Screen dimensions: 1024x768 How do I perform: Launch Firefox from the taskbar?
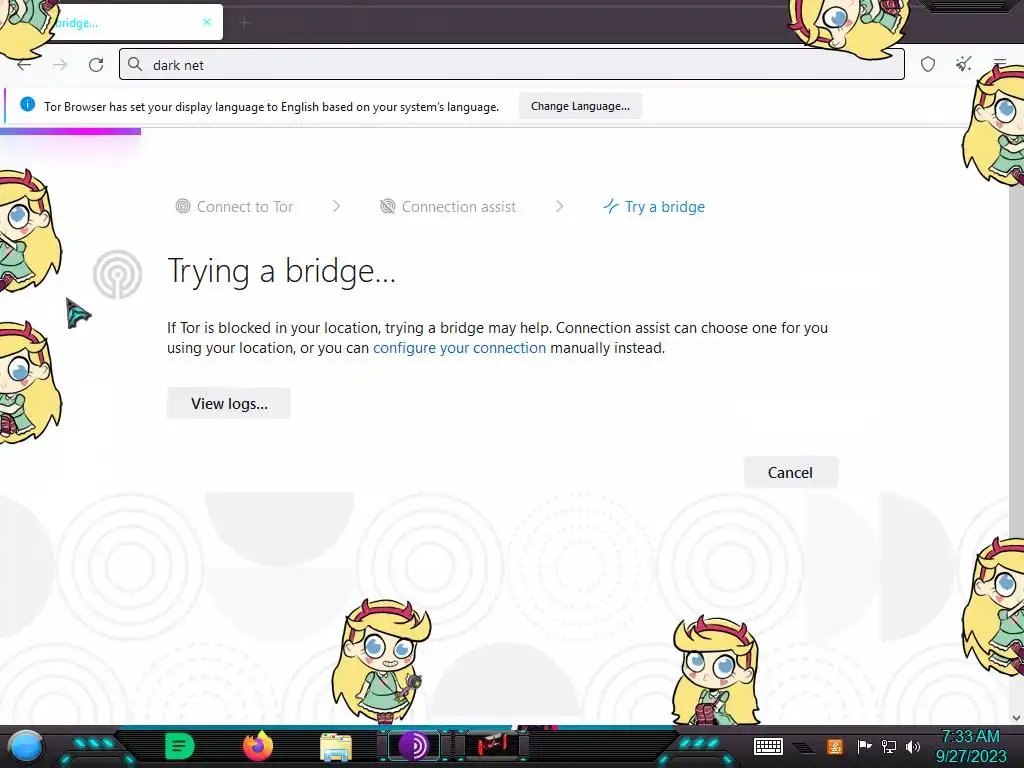pyautogui.click(x=257, y=746)
